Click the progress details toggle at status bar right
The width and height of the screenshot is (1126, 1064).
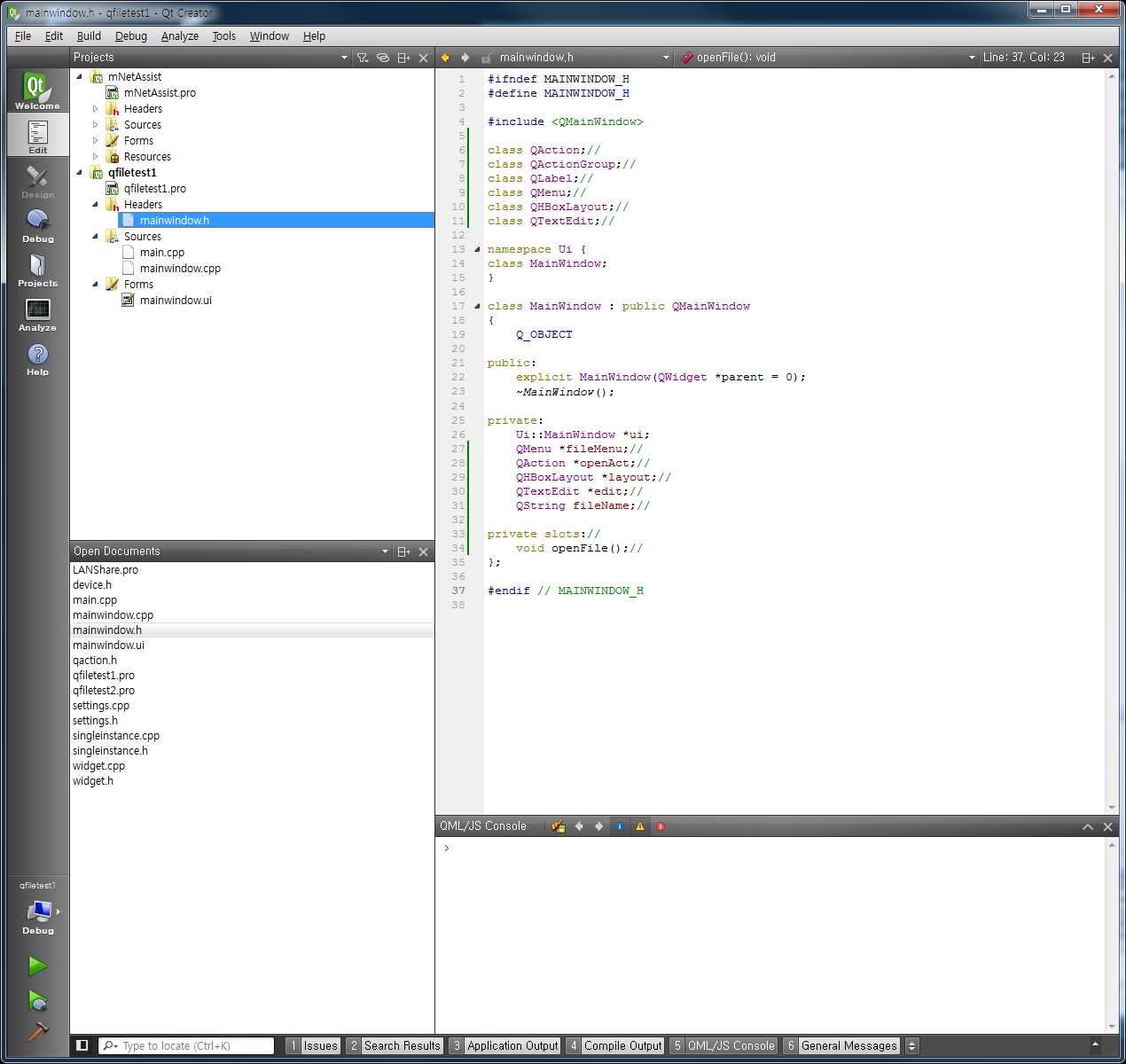click(x=1094, y=1045)
